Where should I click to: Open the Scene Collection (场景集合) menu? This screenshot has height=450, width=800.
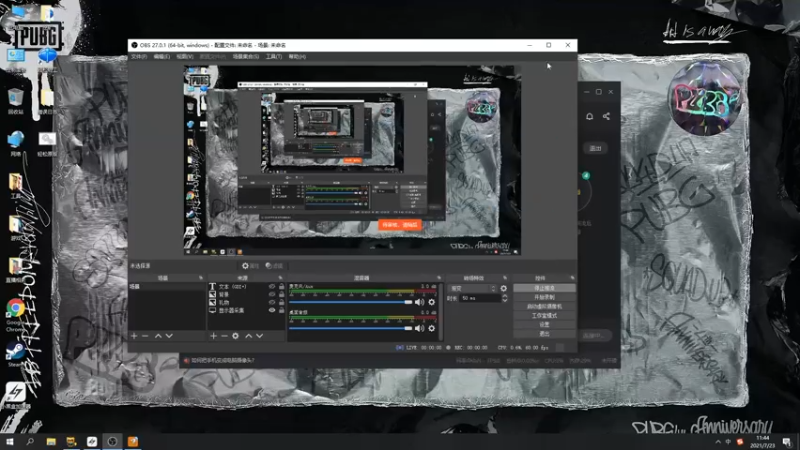(x=246, y=57)
